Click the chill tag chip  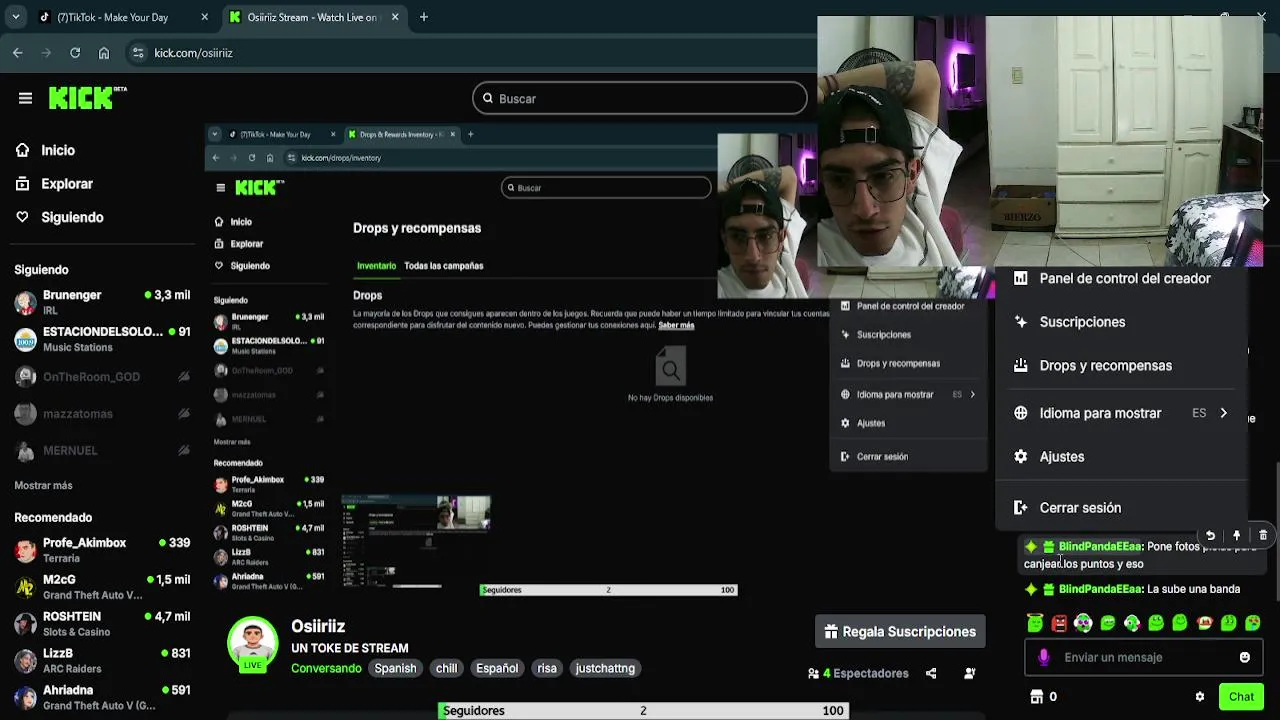click(x=446, y=668)
